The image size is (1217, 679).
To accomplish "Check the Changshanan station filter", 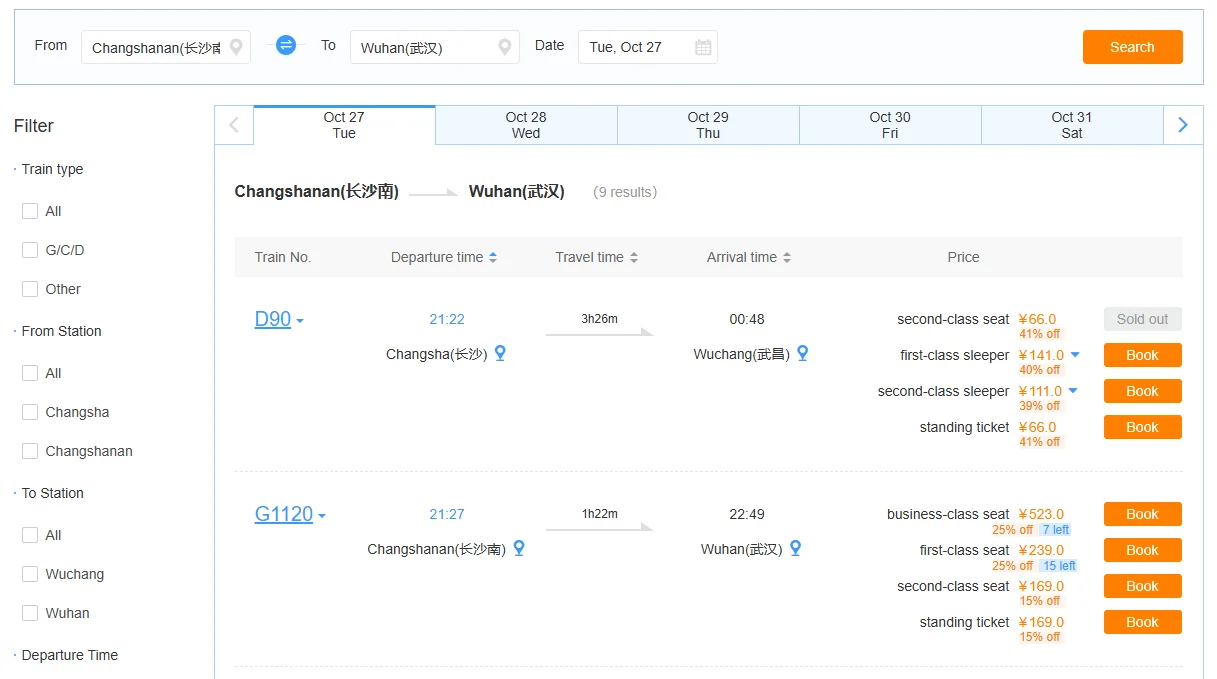I will click(x=30, y=451).
